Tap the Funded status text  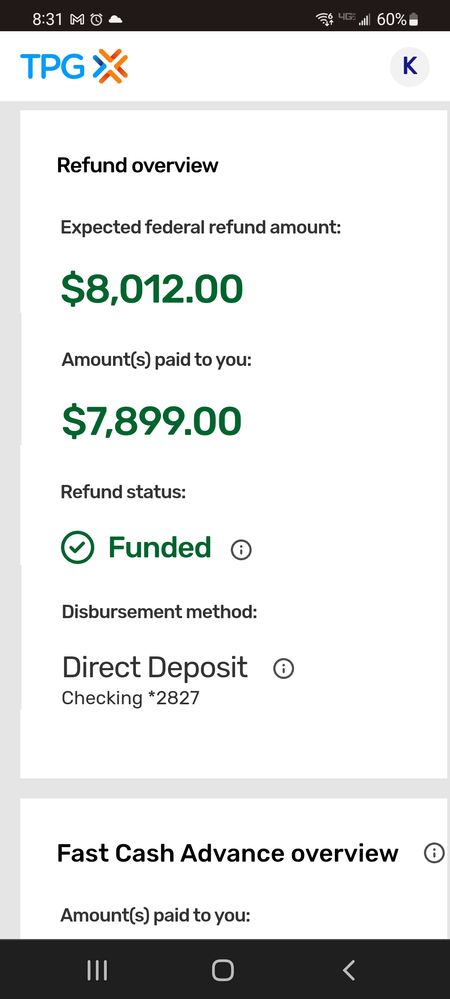[159, 547]
